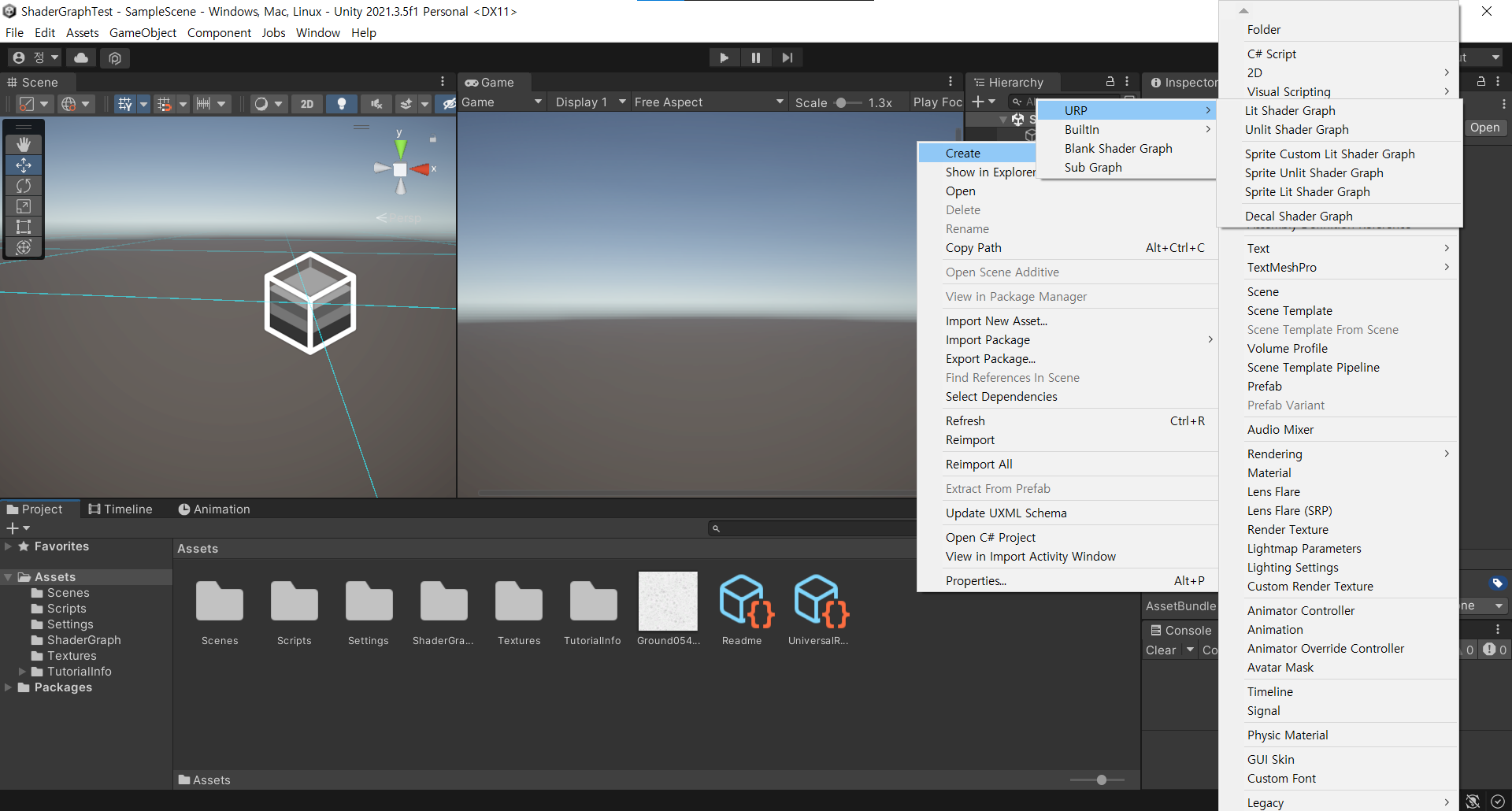Click the scene effects layers icon
Viewport: 1512px width, 811px height.
click(x=406, y=103)
